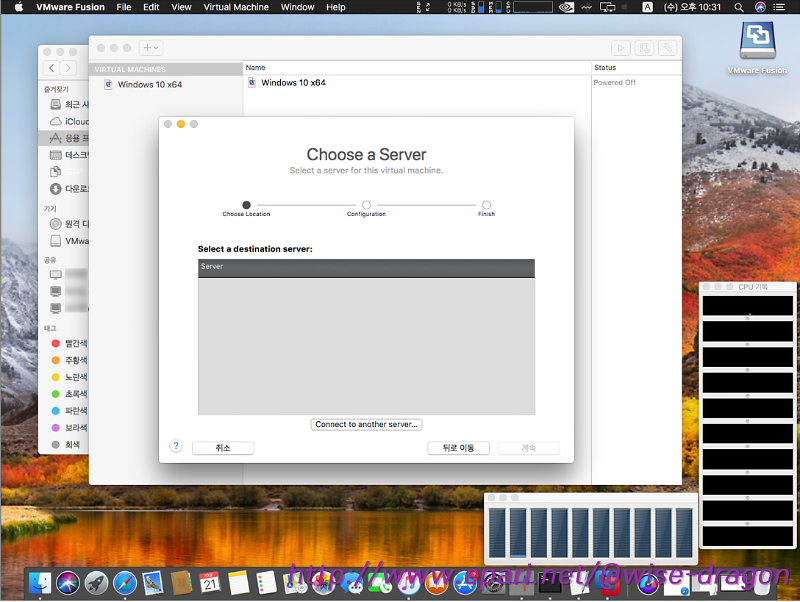Open the Apple menu
This screenshot has width=800, height=602.
tap(18, 7)
